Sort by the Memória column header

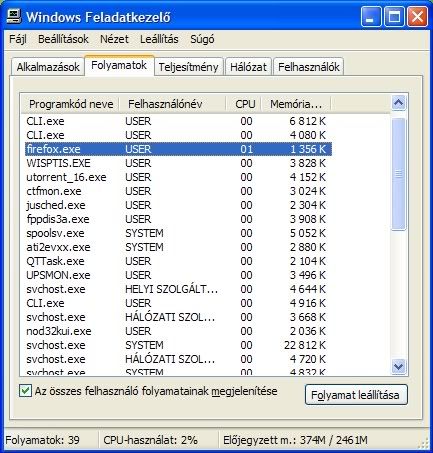click(x=296, y=104)
